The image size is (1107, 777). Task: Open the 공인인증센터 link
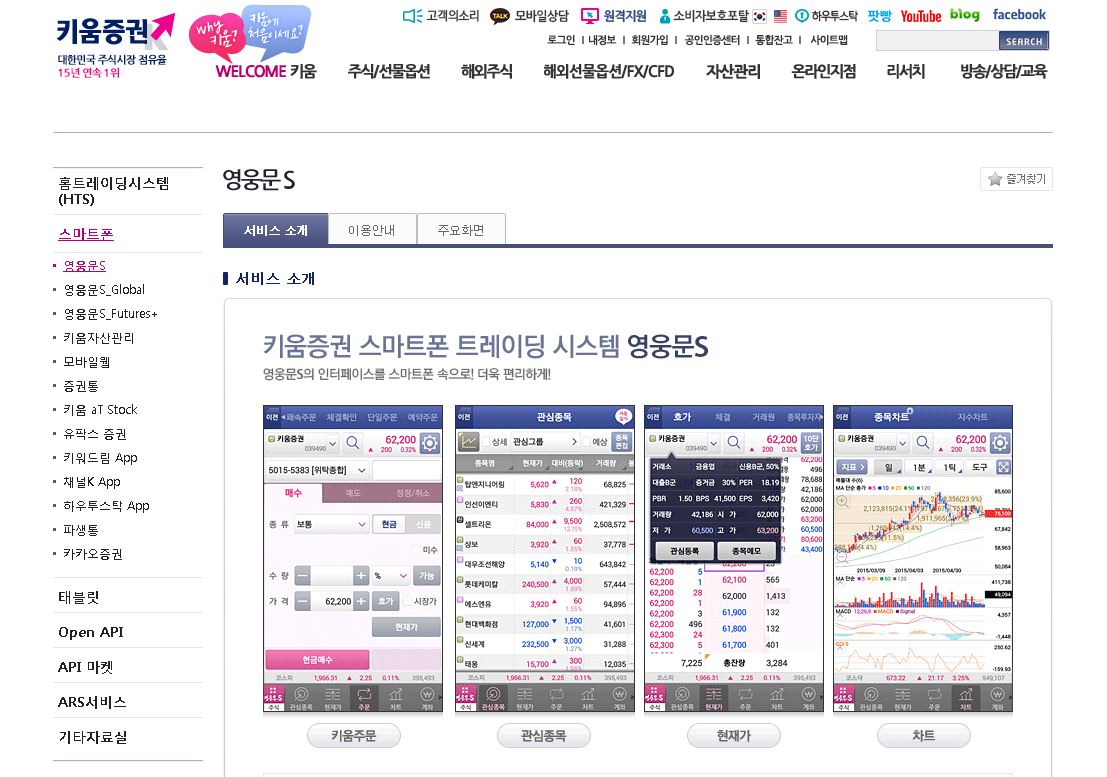click(712, 40)
